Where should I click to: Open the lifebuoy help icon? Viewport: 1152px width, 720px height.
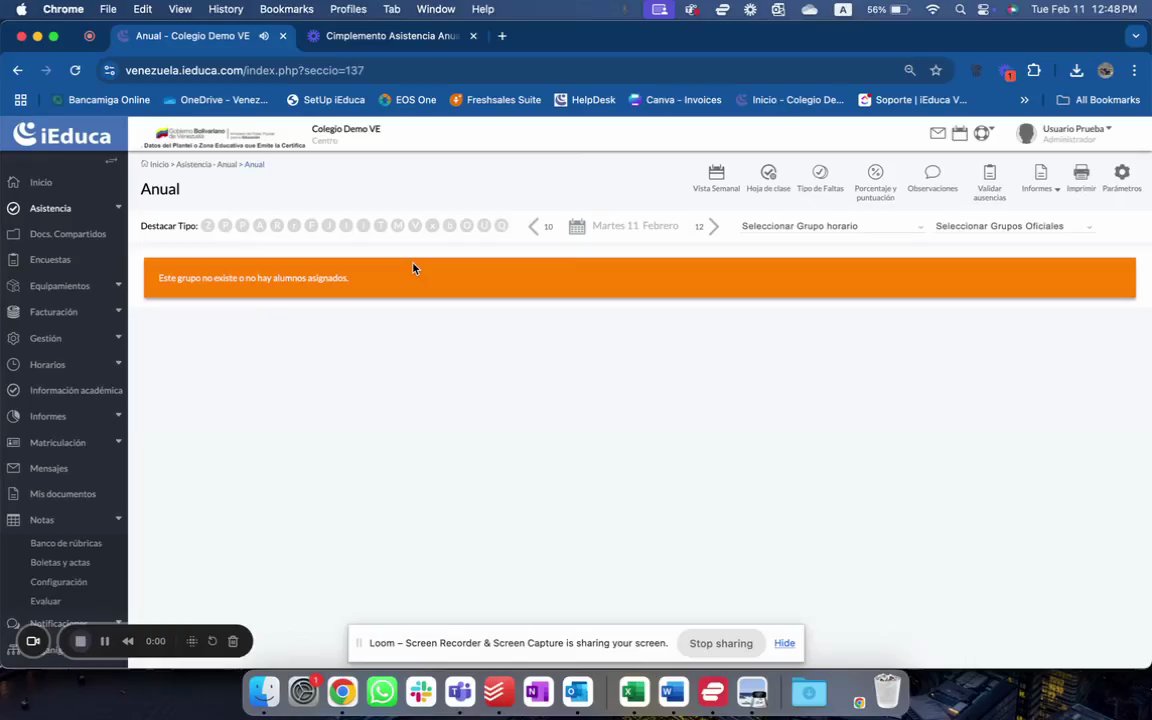(982, 133)
